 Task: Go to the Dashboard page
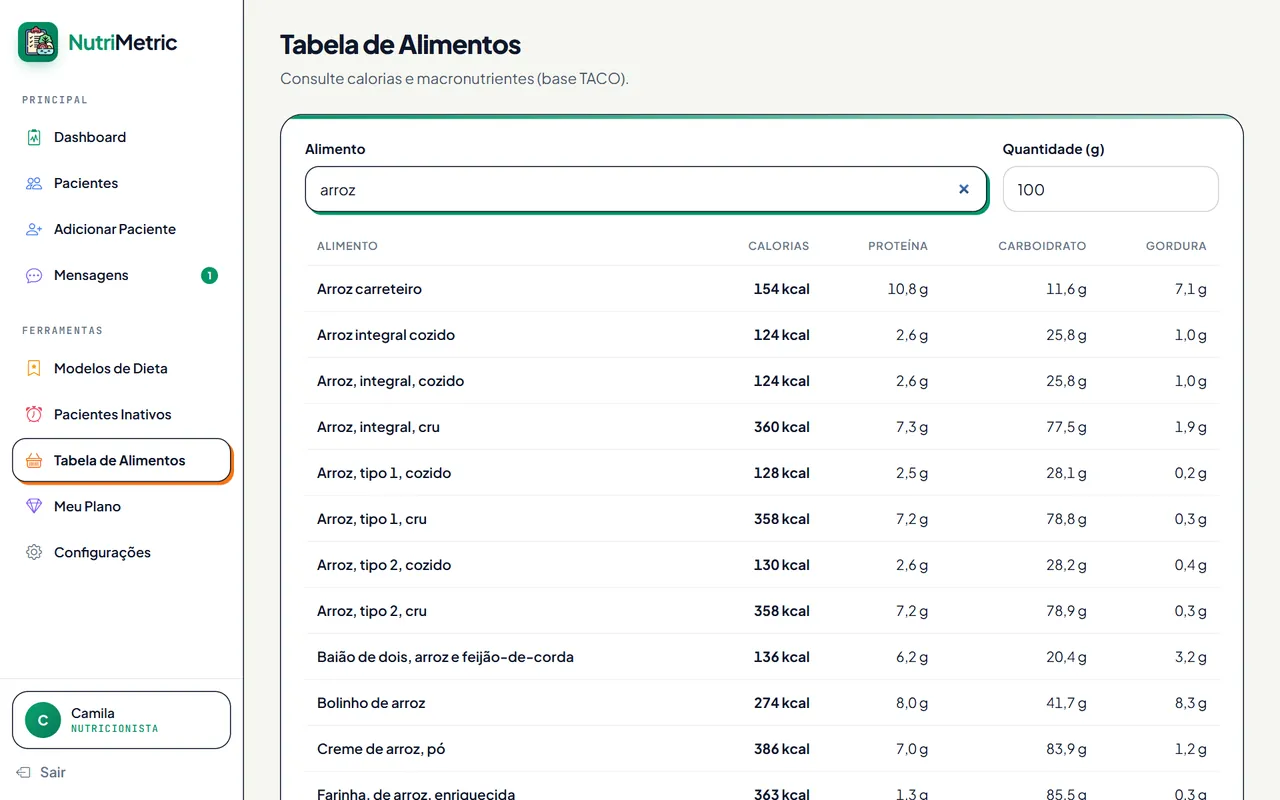[122, 137]
